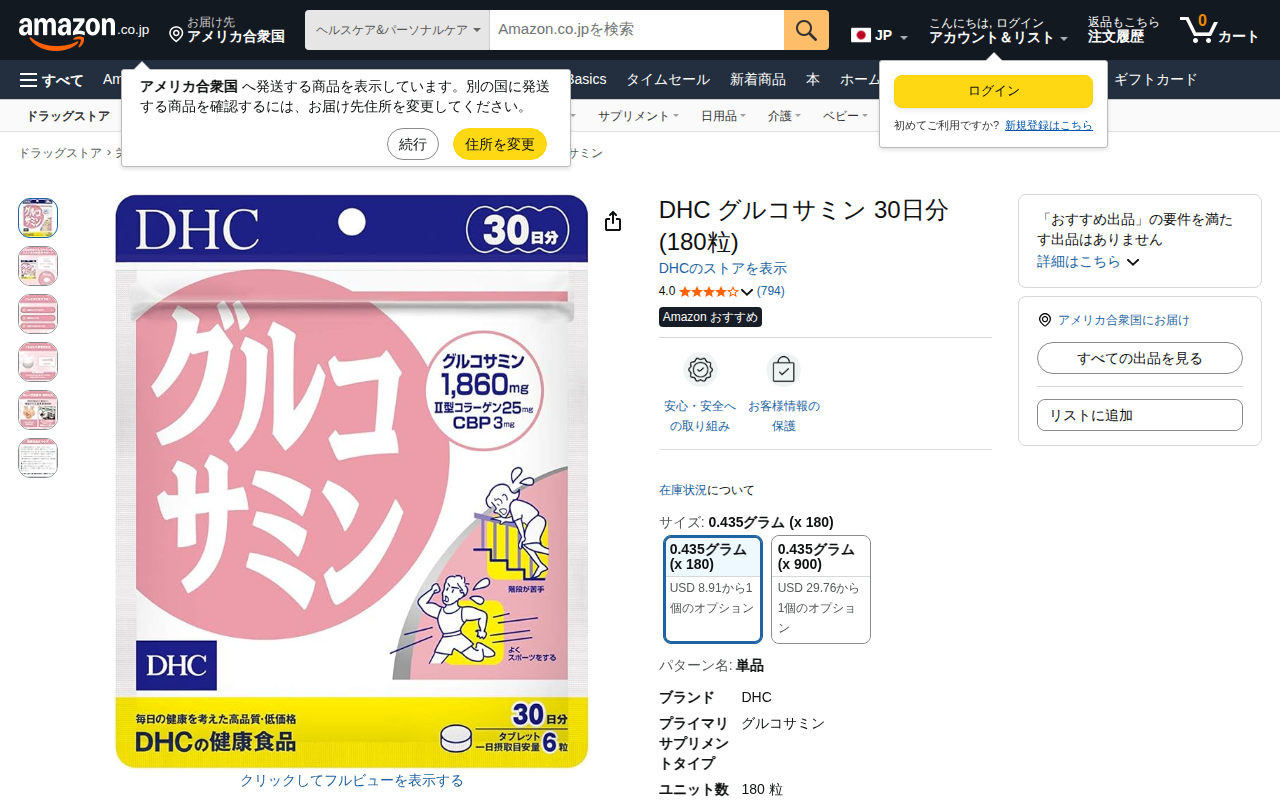Viewport: 1280px width, 800px height.
Task: Select the 0.435グラム (x 180) size option
Action: (x=713, y=590)
